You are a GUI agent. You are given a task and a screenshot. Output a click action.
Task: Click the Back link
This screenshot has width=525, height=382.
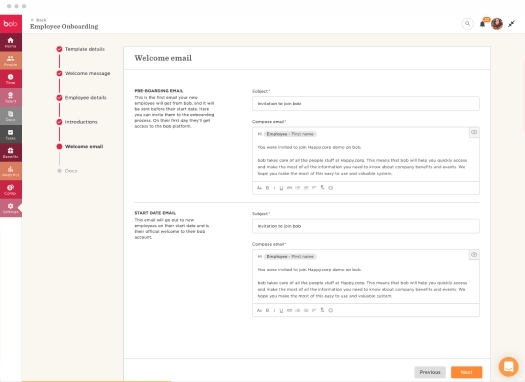[x=39, y=20]
